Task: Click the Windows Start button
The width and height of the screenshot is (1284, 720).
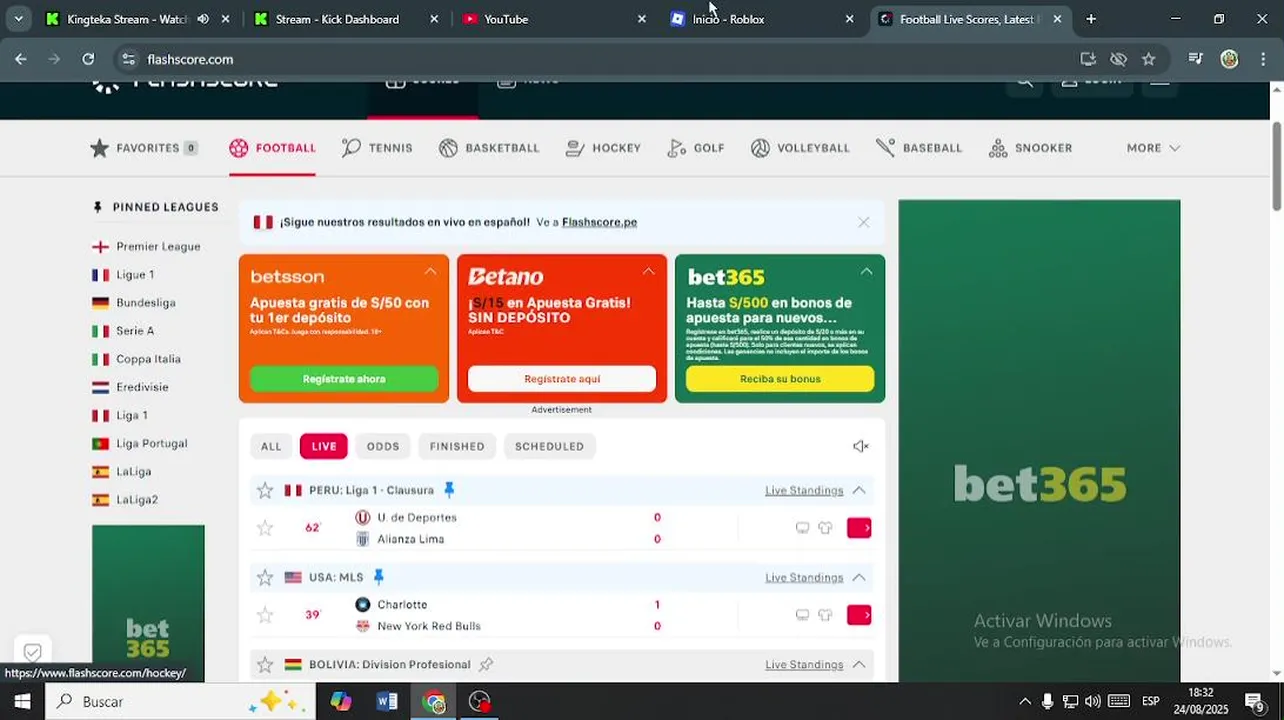Action: (21, 701)
